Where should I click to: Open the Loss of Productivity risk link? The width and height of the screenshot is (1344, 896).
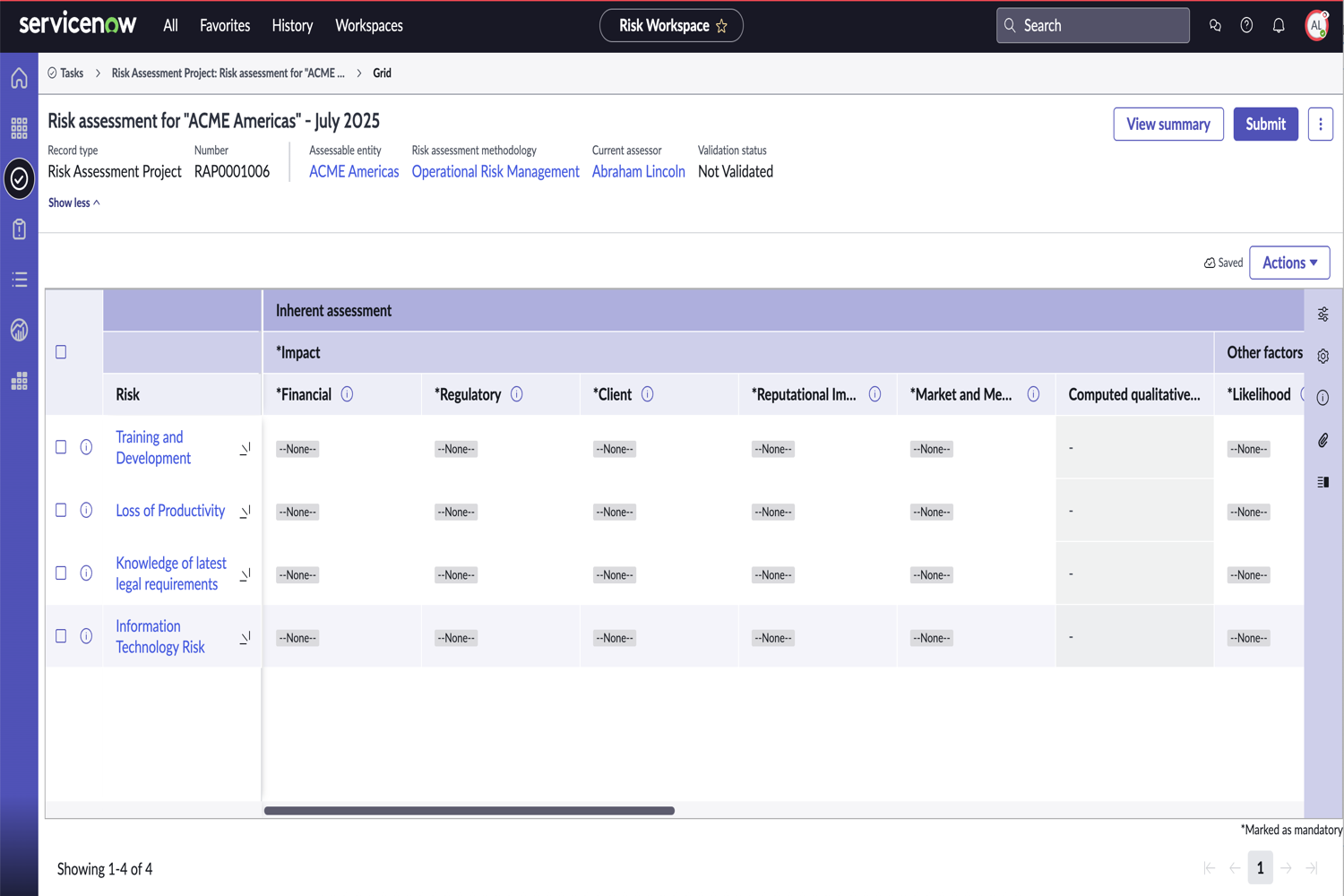(x=170, y=511)
